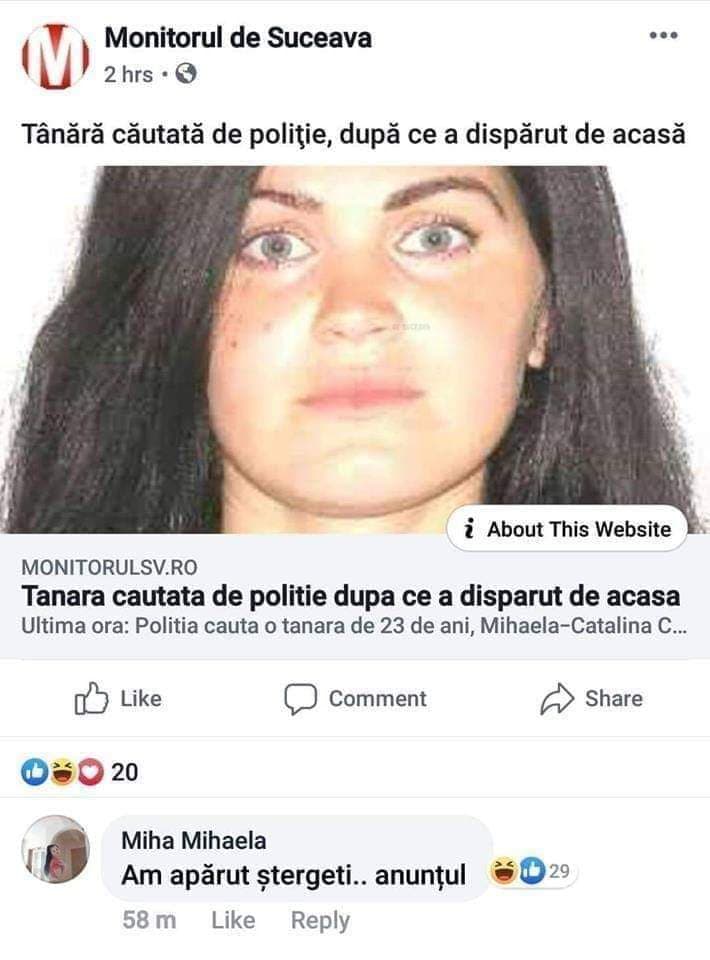
Task: Open the three-dot post options menu
Action: tap(663, 36)
